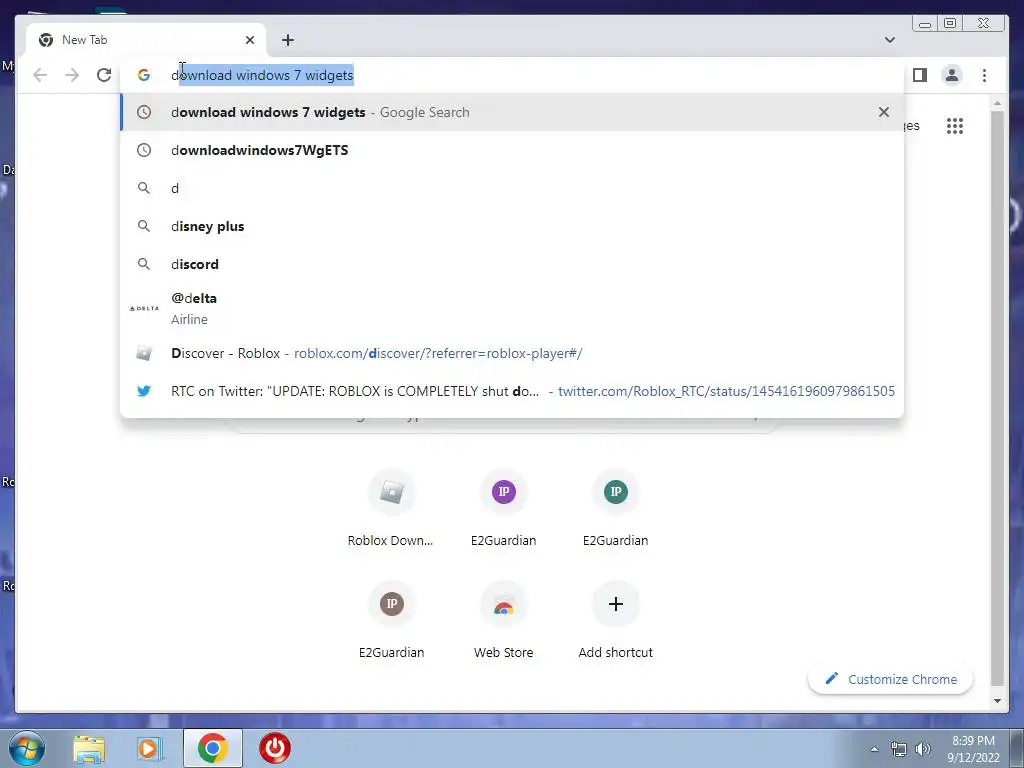Toggle the side panel icon
This screenshot has width=1024, height=768.
(920, 75)
